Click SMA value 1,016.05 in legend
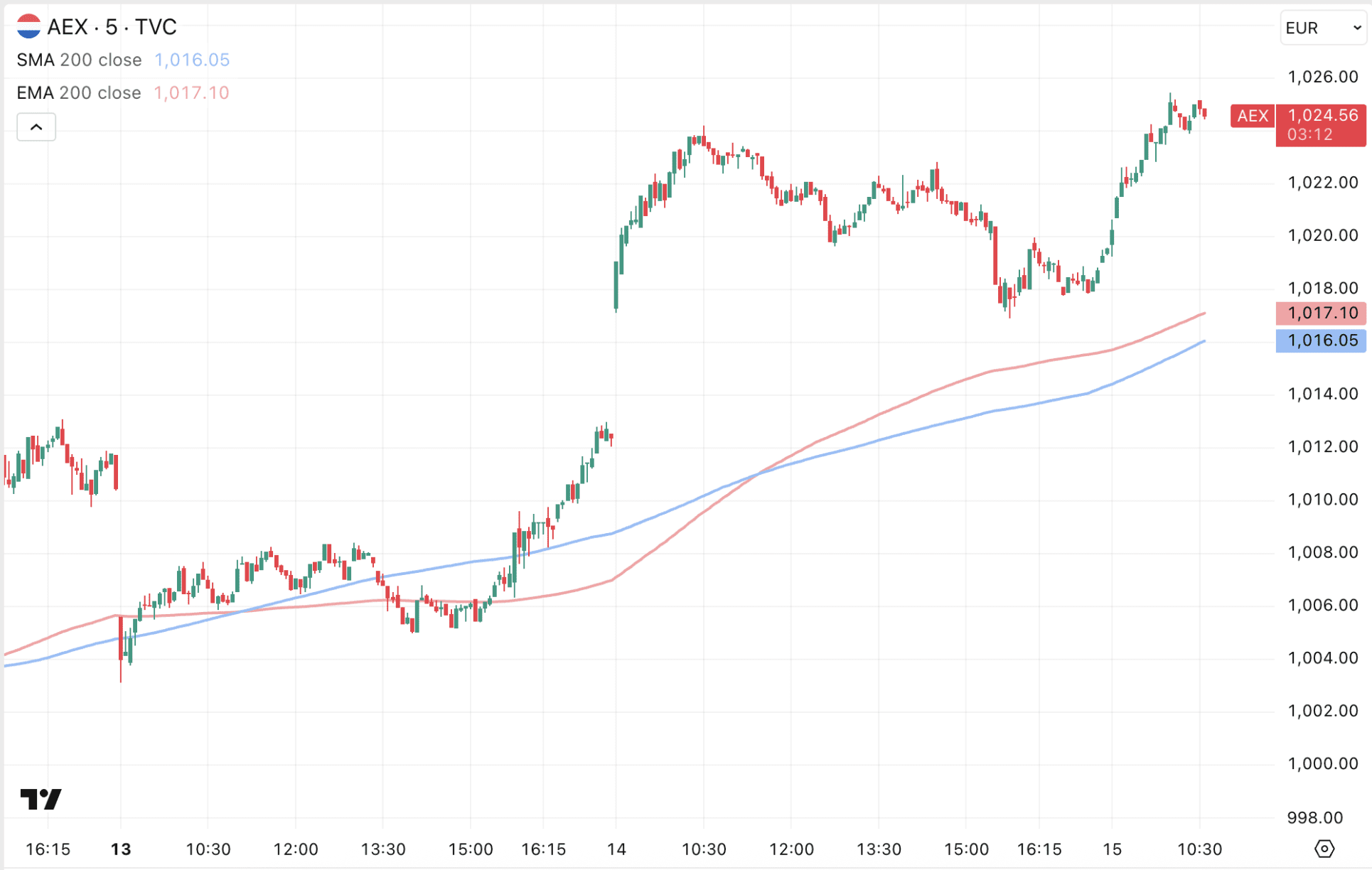The width and height of the screenshot is (1372, 870). [192, 60]
